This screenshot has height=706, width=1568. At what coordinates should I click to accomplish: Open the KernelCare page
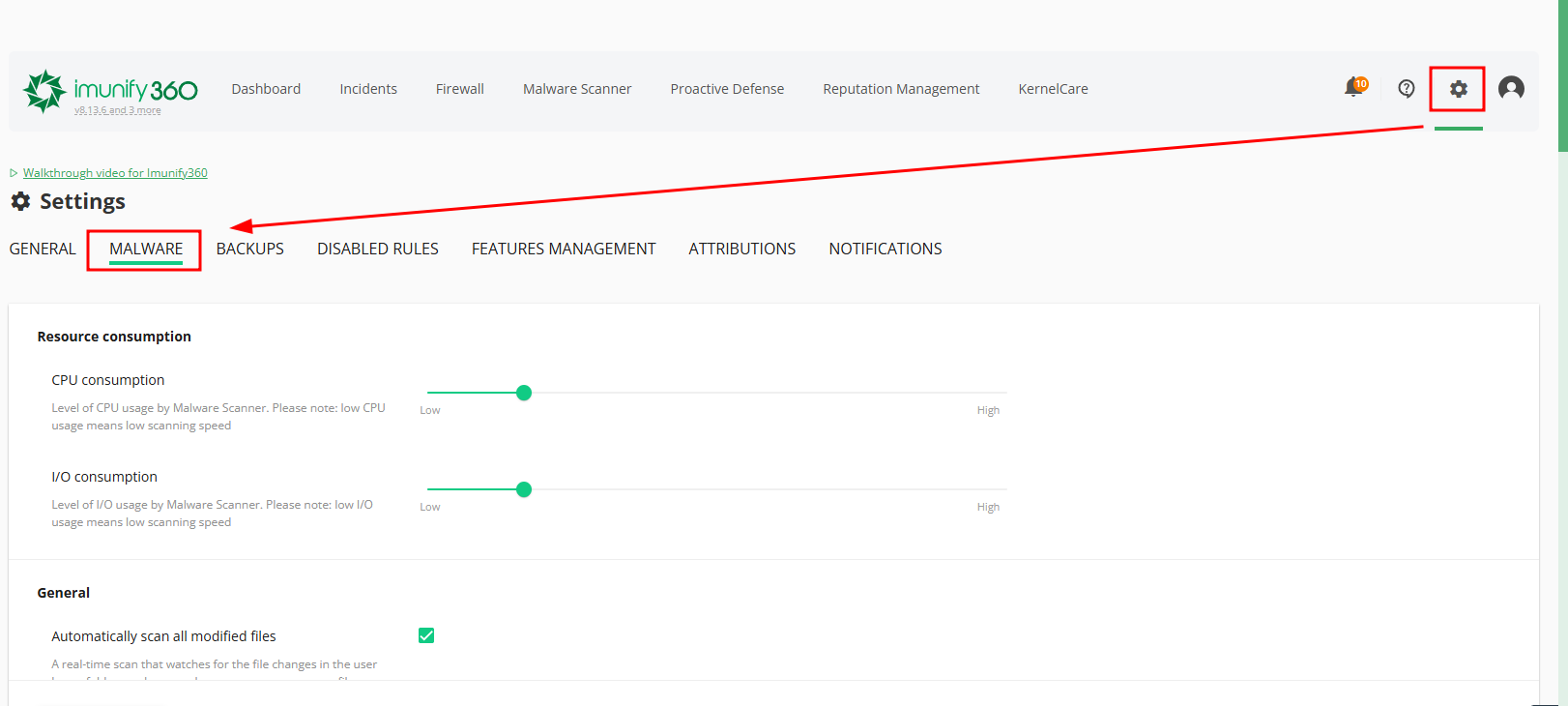1053,89
